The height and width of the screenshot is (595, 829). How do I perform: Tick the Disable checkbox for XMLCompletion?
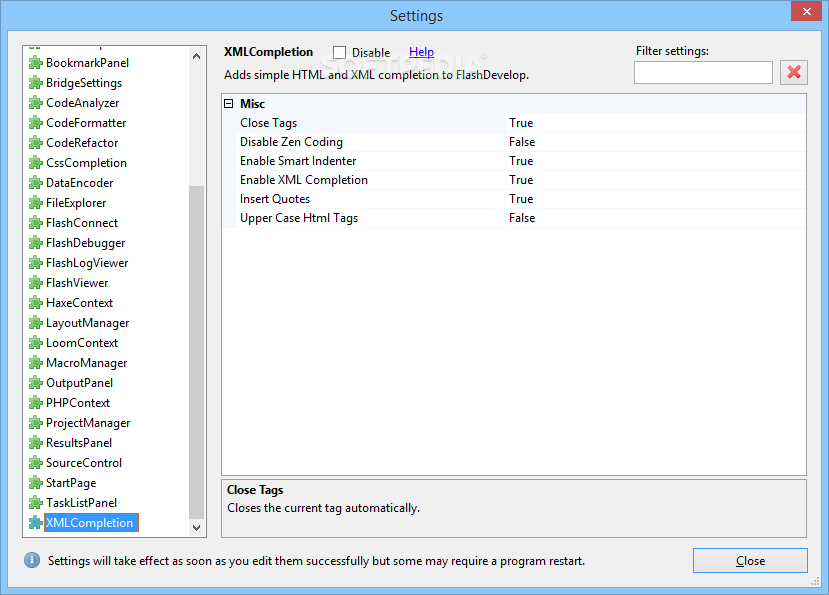(339, 52)
